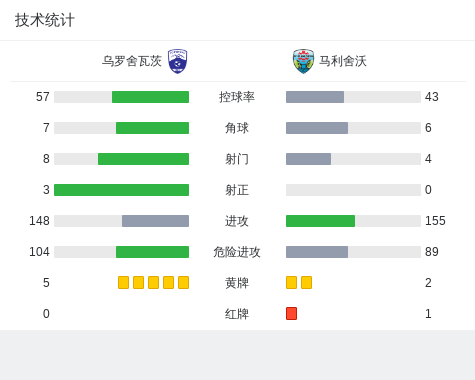Viewport: 475px width, 380px height.
Task: Click the green possession bar showing 57
Action: coord(150,97)
